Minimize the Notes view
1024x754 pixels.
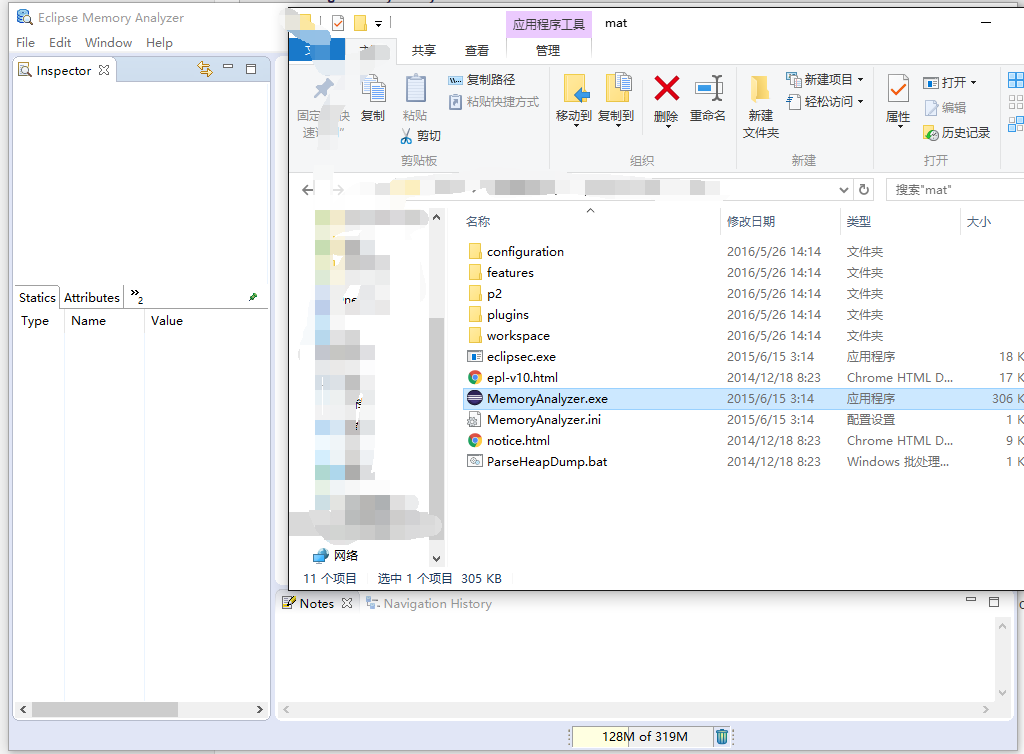[x=971, y=599]
